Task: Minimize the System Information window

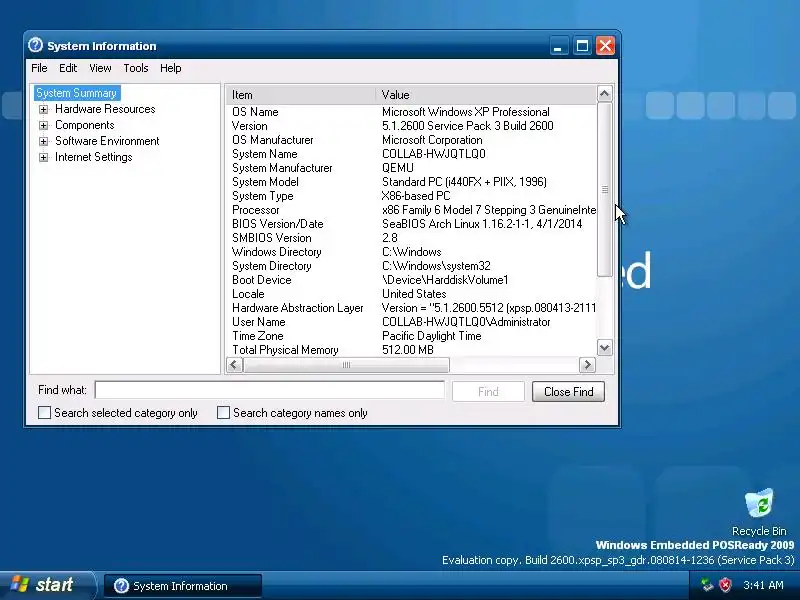Action: click(x=558, y=46)
